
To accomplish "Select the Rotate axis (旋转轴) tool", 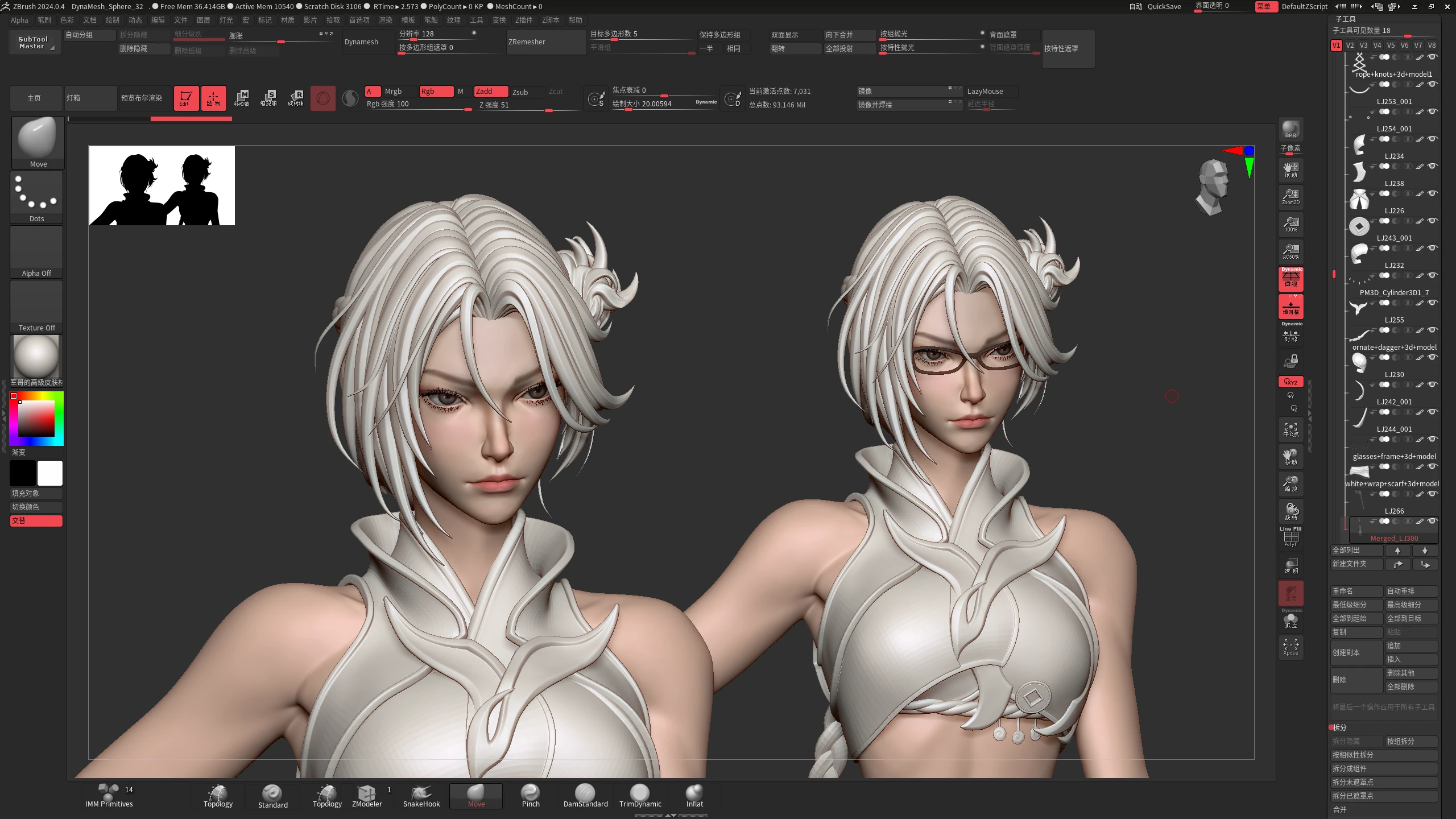I will tap(296, 98).
